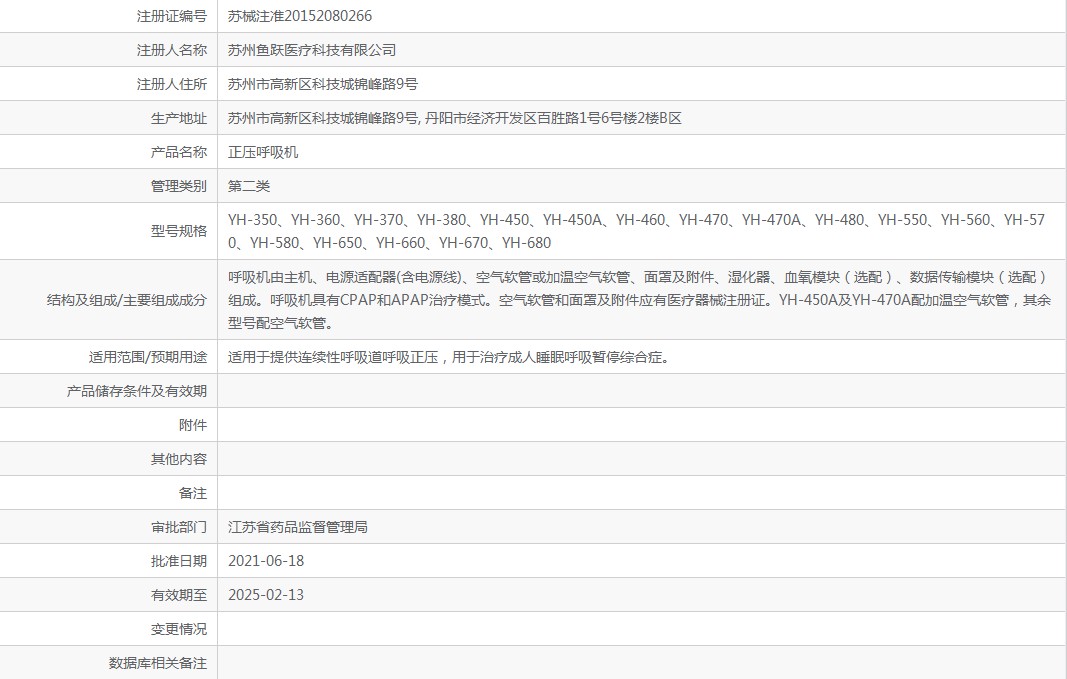Click the 产品名称 label

178,152
